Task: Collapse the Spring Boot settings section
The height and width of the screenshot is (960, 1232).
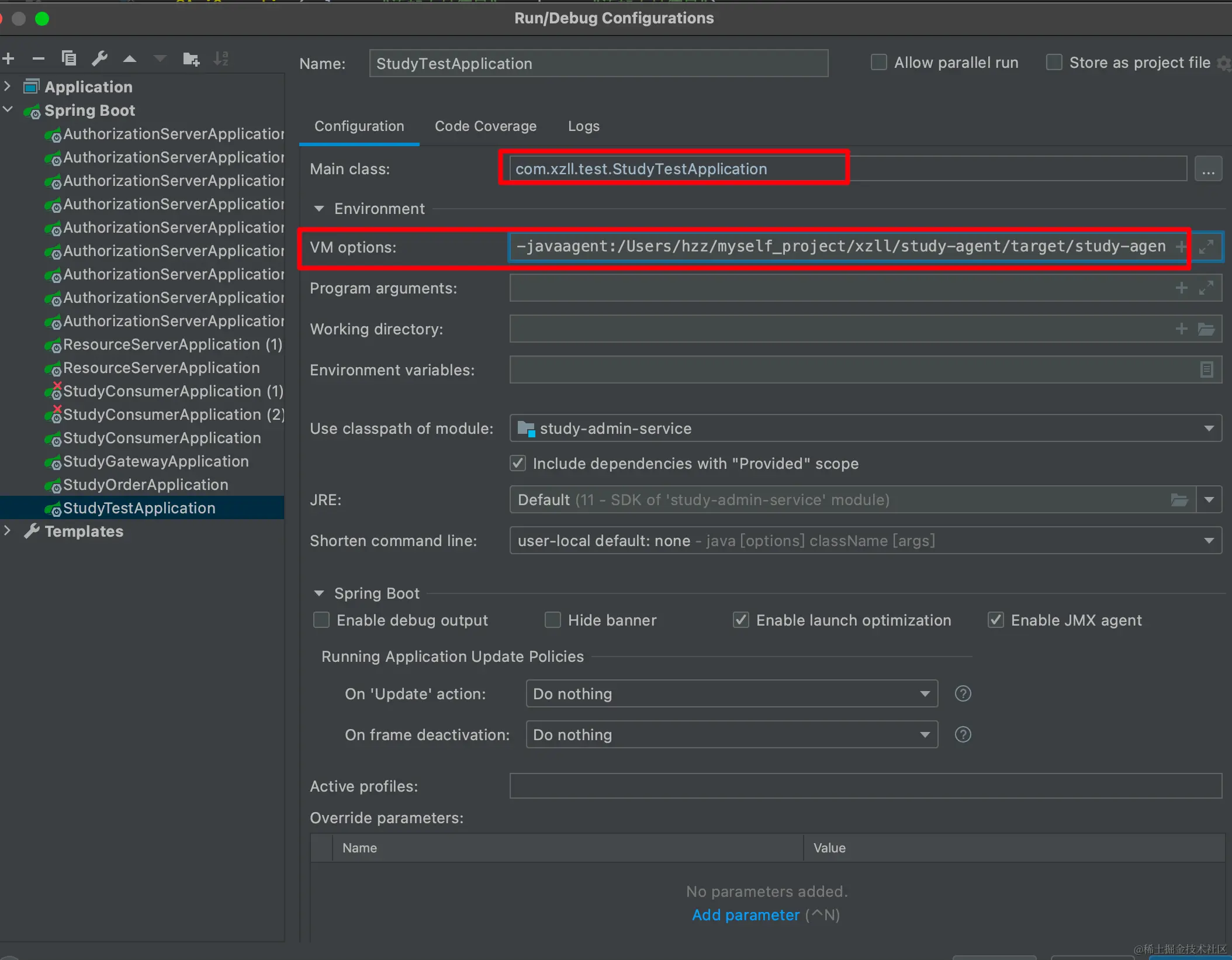Action: tap(319, 593)
